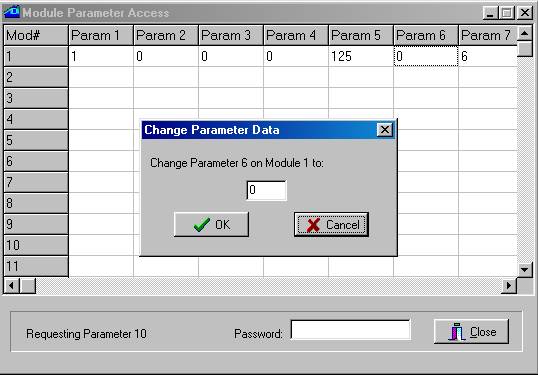The height and width of the screenshot is (375, 538).
Task: Click the OK button with green checkmark
Action: (211, 224)
